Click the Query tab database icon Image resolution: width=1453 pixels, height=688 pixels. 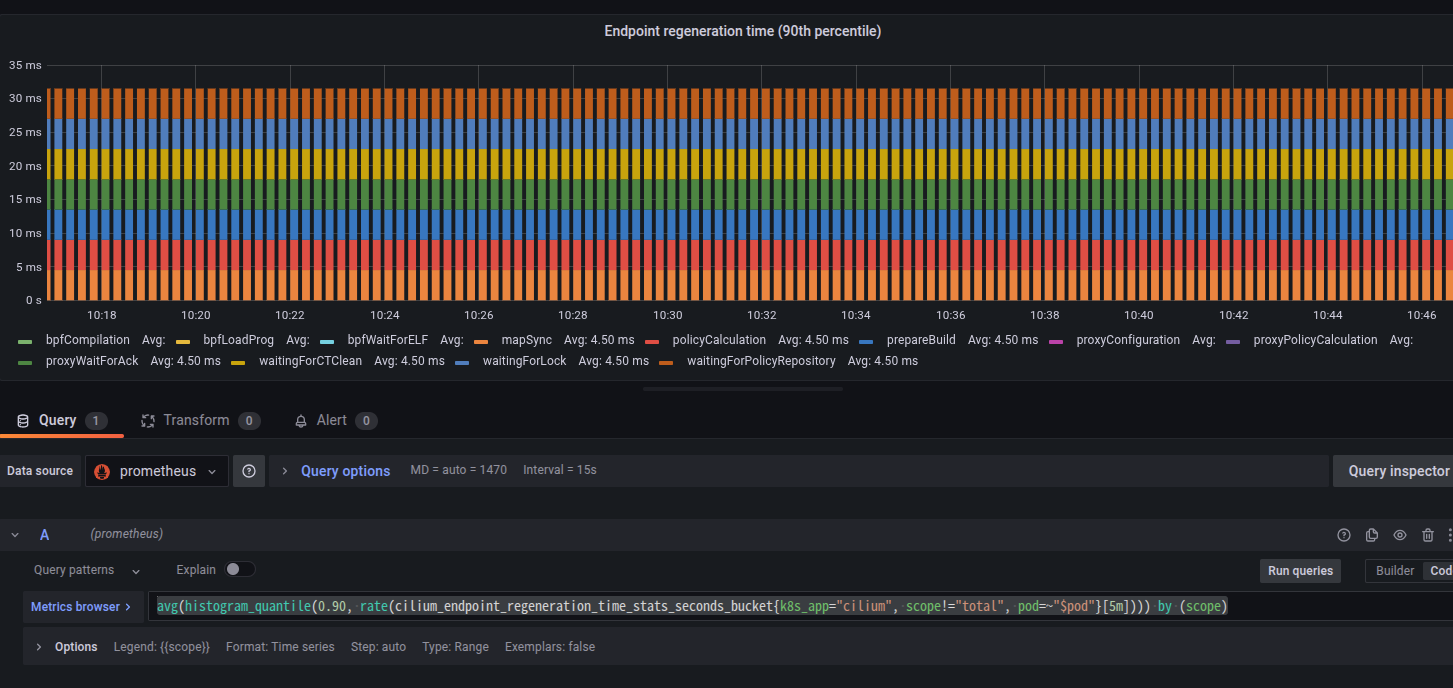click(x=23, y=421)
